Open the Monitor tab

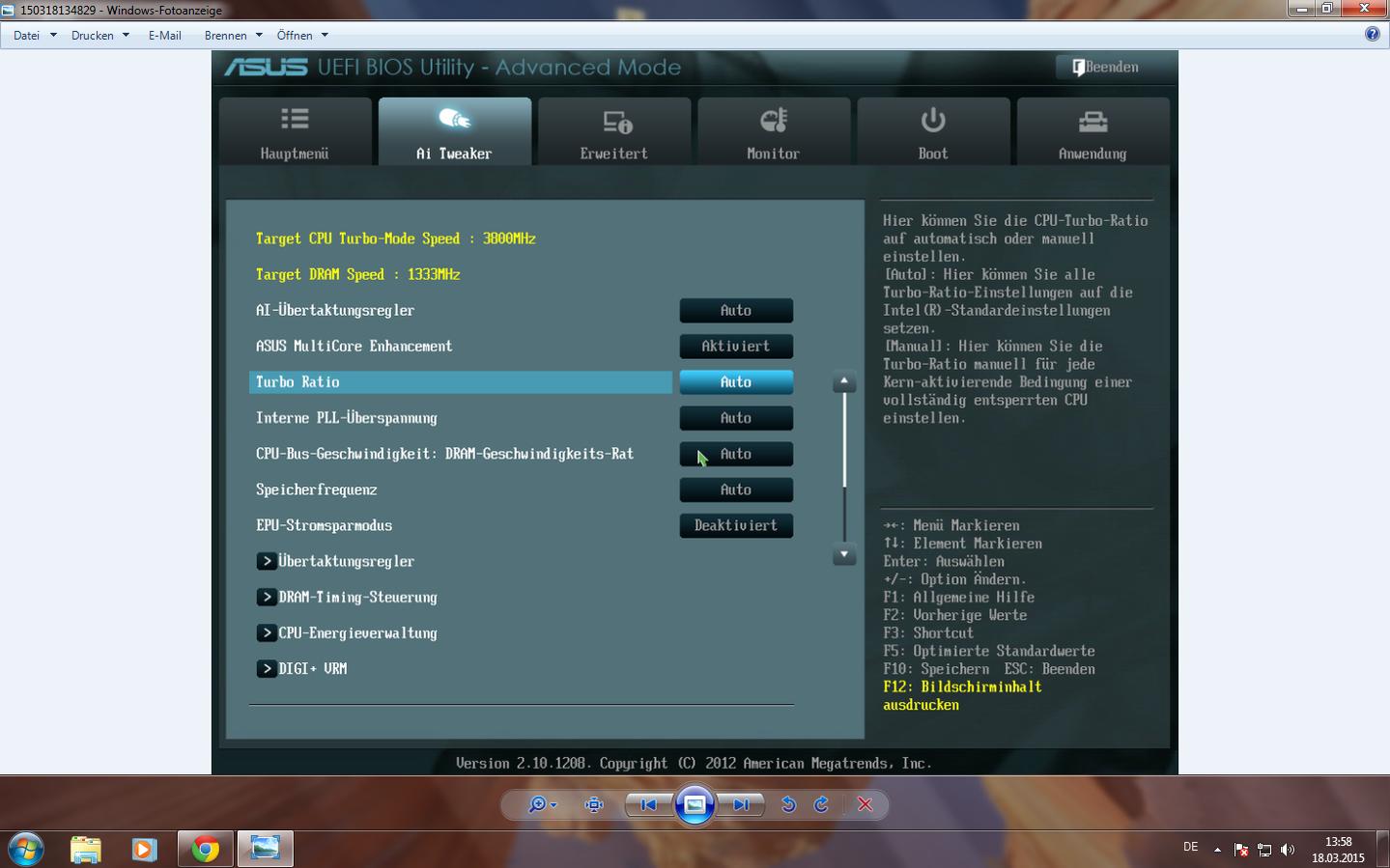click(774, 131)
